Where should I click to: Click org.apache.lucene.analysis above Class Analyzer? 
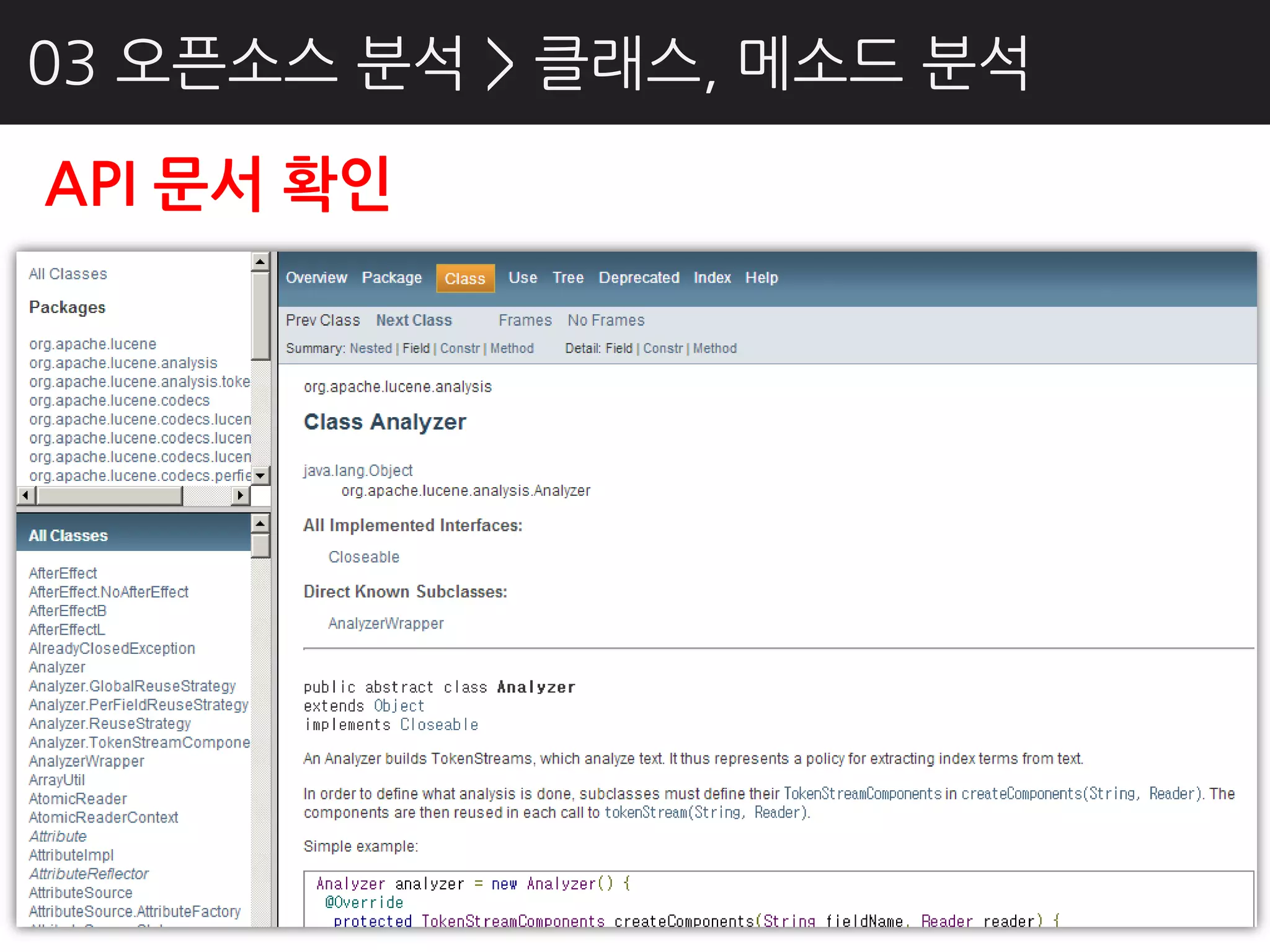coord(397,387)
